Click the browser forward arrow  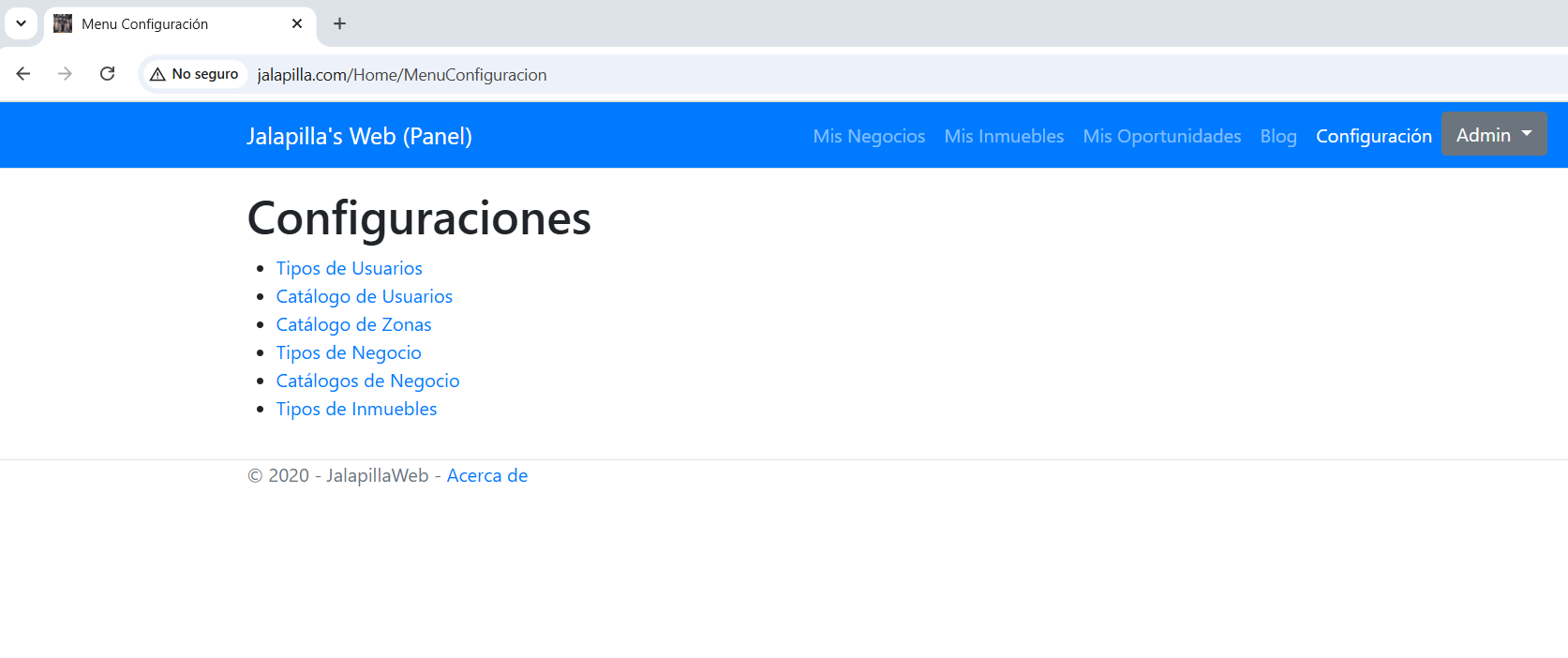[x=65, y=74]
